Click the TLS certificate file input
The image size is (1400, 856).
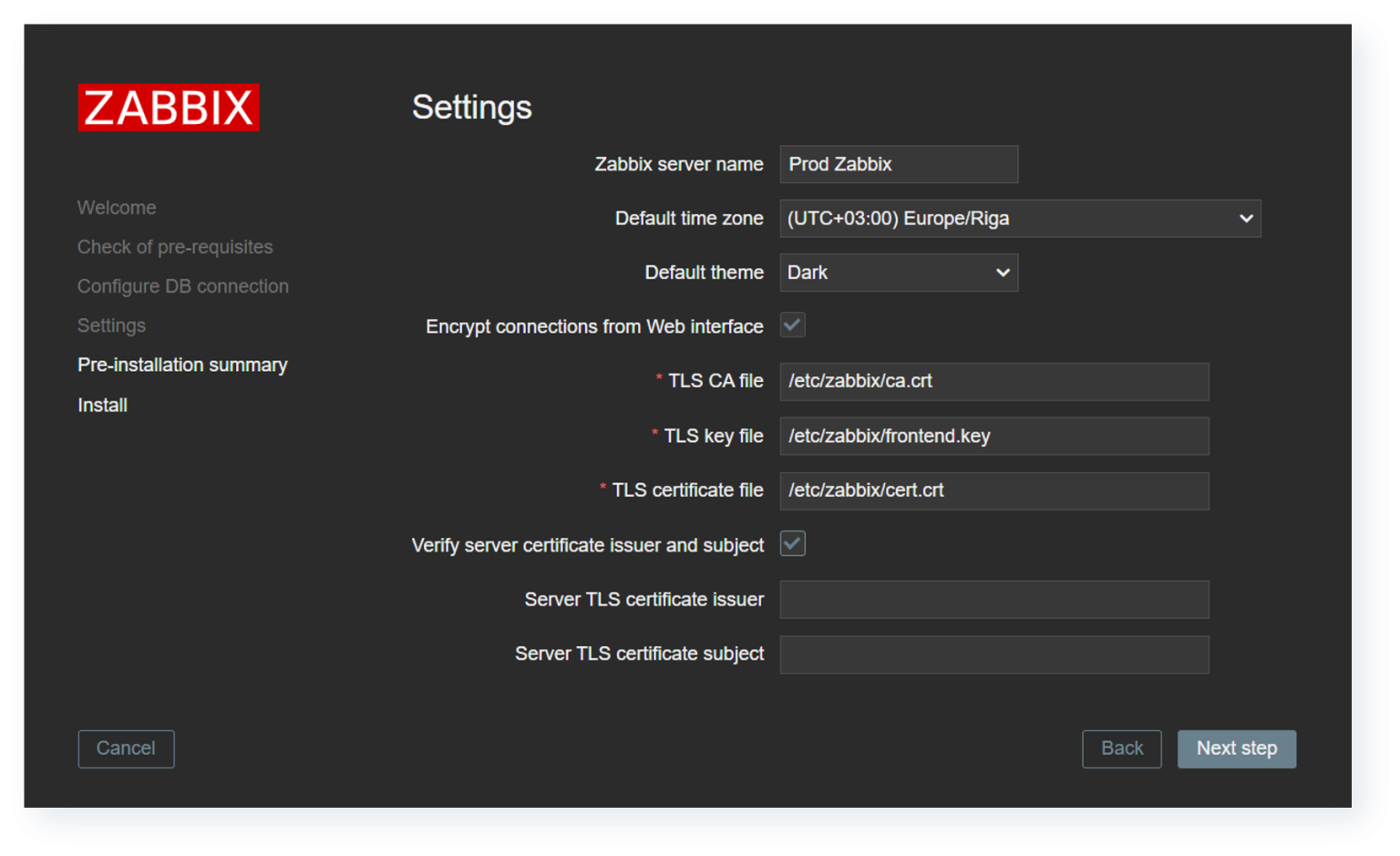pyautogui.click(x=993, y=490)
